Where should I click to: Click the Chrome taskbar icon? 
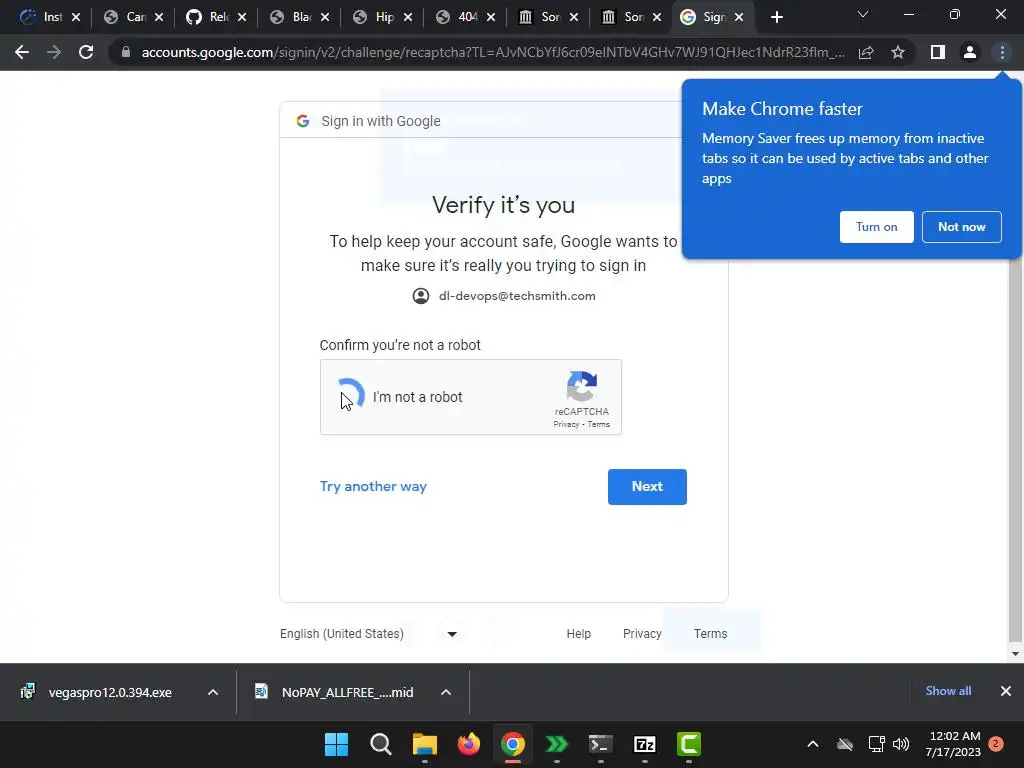pos(513,744)
